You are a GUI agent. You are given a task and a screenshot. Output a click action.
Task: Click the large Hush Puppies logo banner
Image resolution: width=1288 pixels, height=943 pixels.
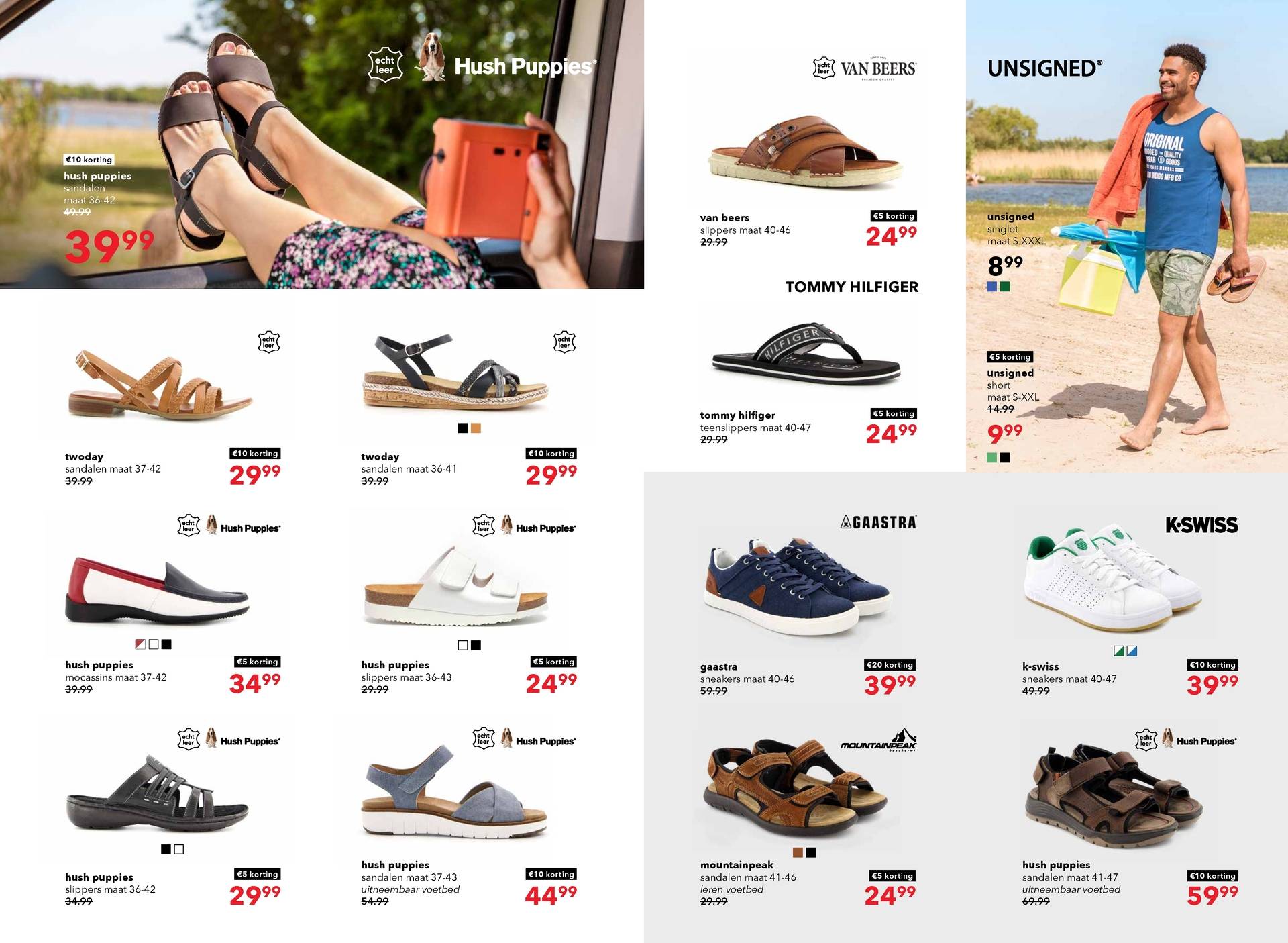482,66
